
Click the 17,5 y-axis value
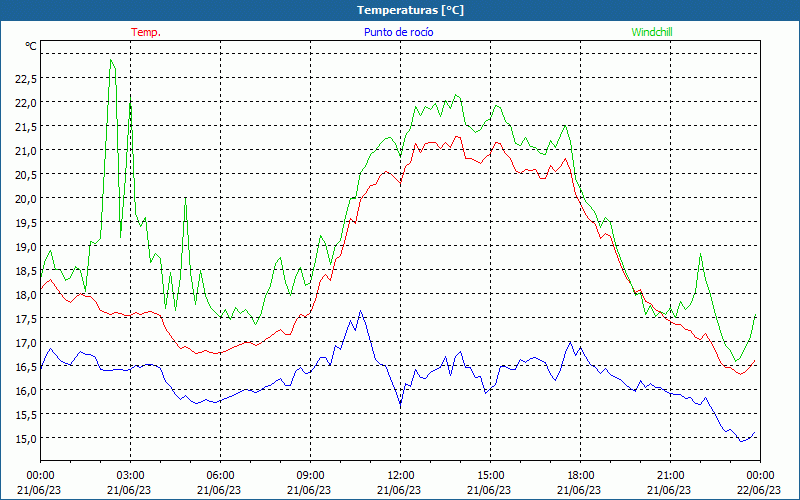click(26, 318)
